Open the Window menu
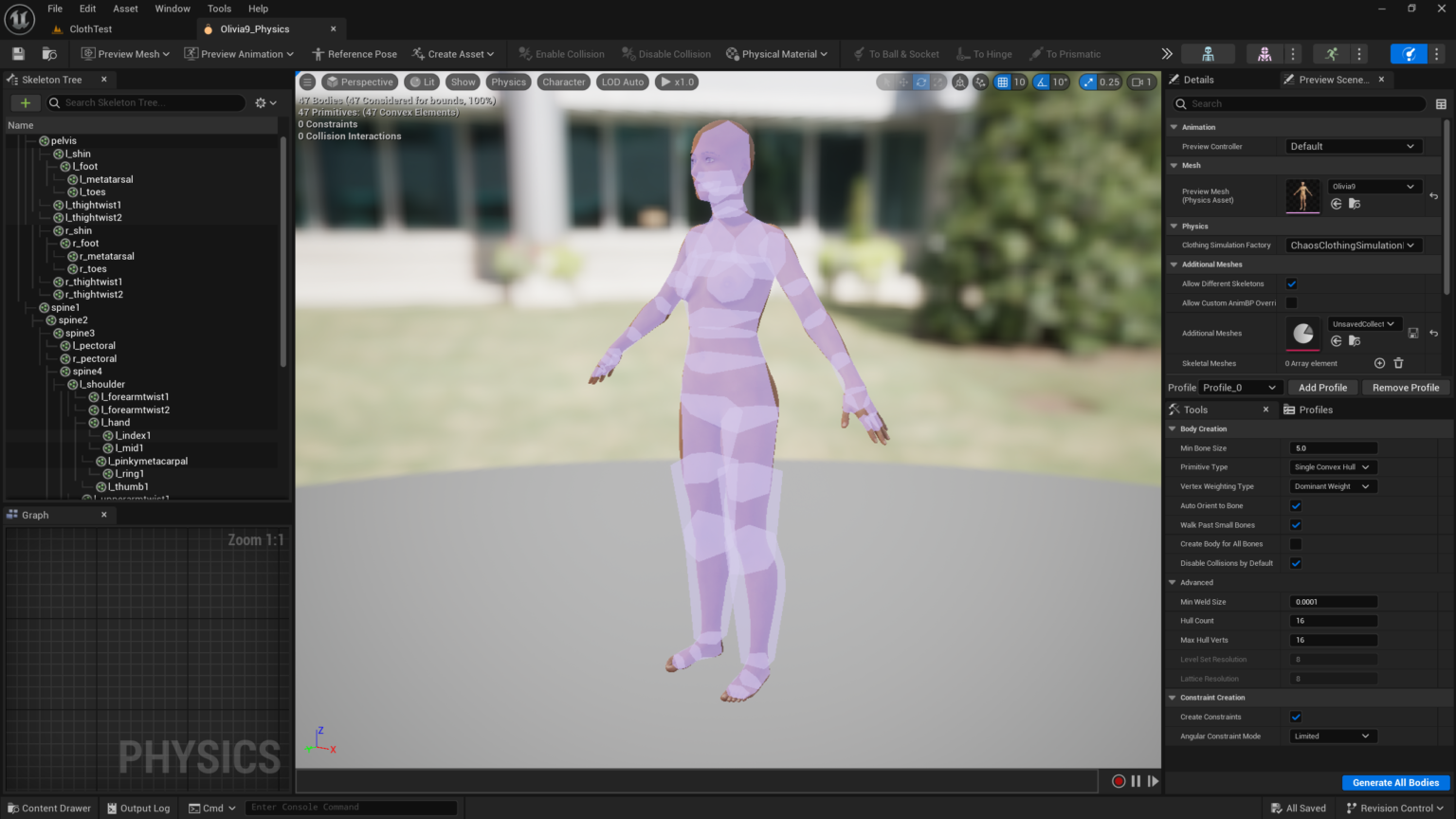Image resolution: width=1456 pixels, height=819 pixels. pyautogui.click(x=173, y=9)
